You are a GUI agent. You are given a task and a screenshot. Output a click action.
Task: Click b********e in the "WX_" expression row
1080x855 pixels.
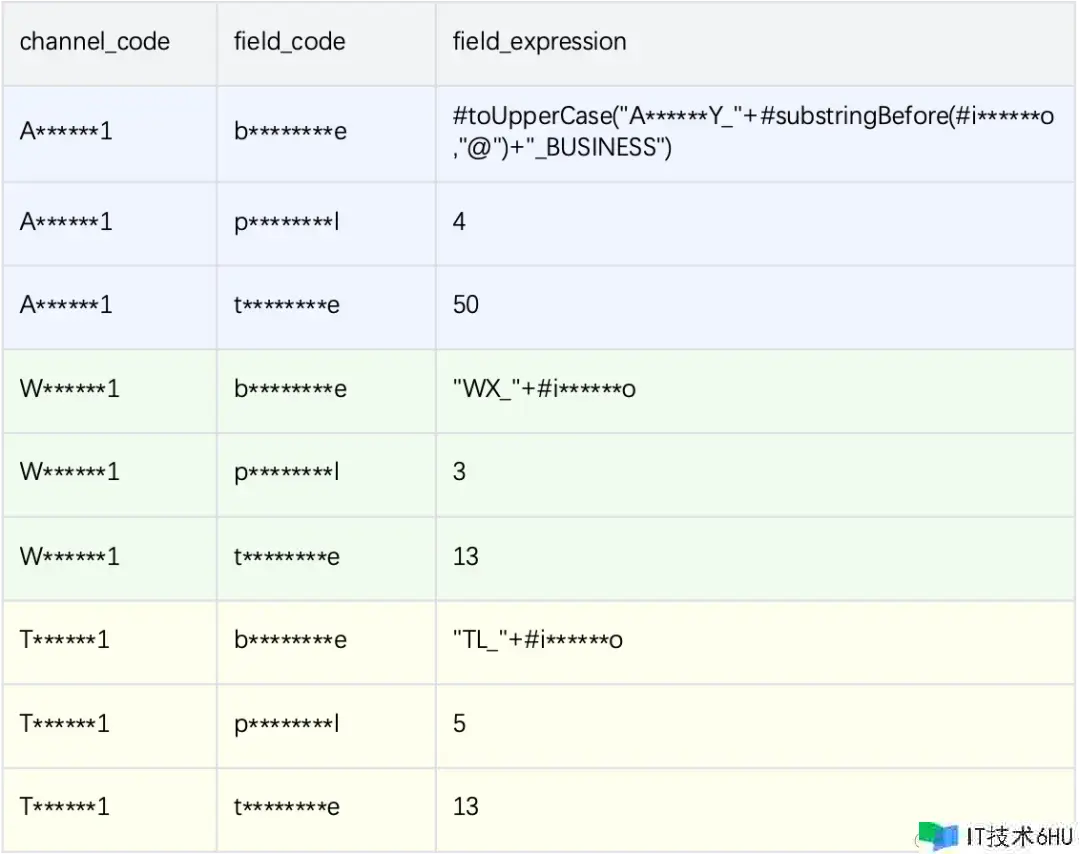click(x=290, y=389)
